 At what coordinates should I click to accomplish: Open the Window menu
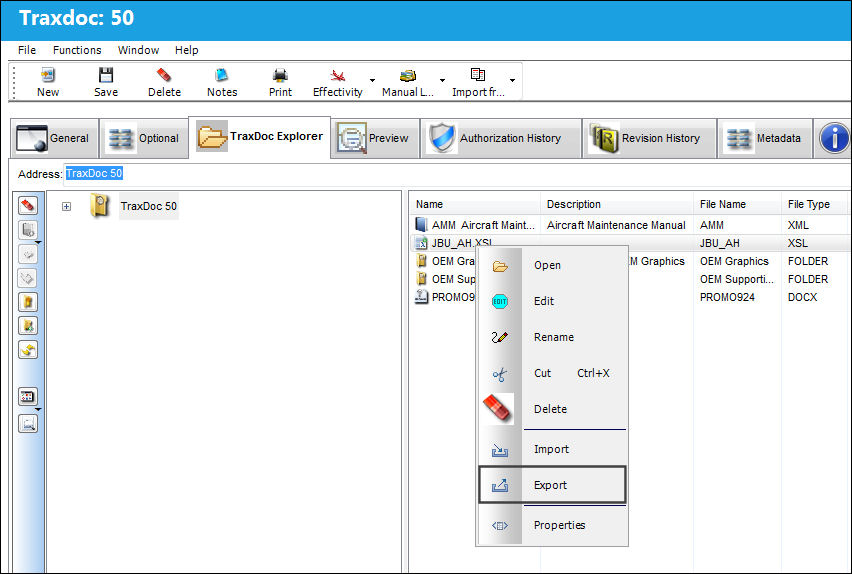point(139,50)
